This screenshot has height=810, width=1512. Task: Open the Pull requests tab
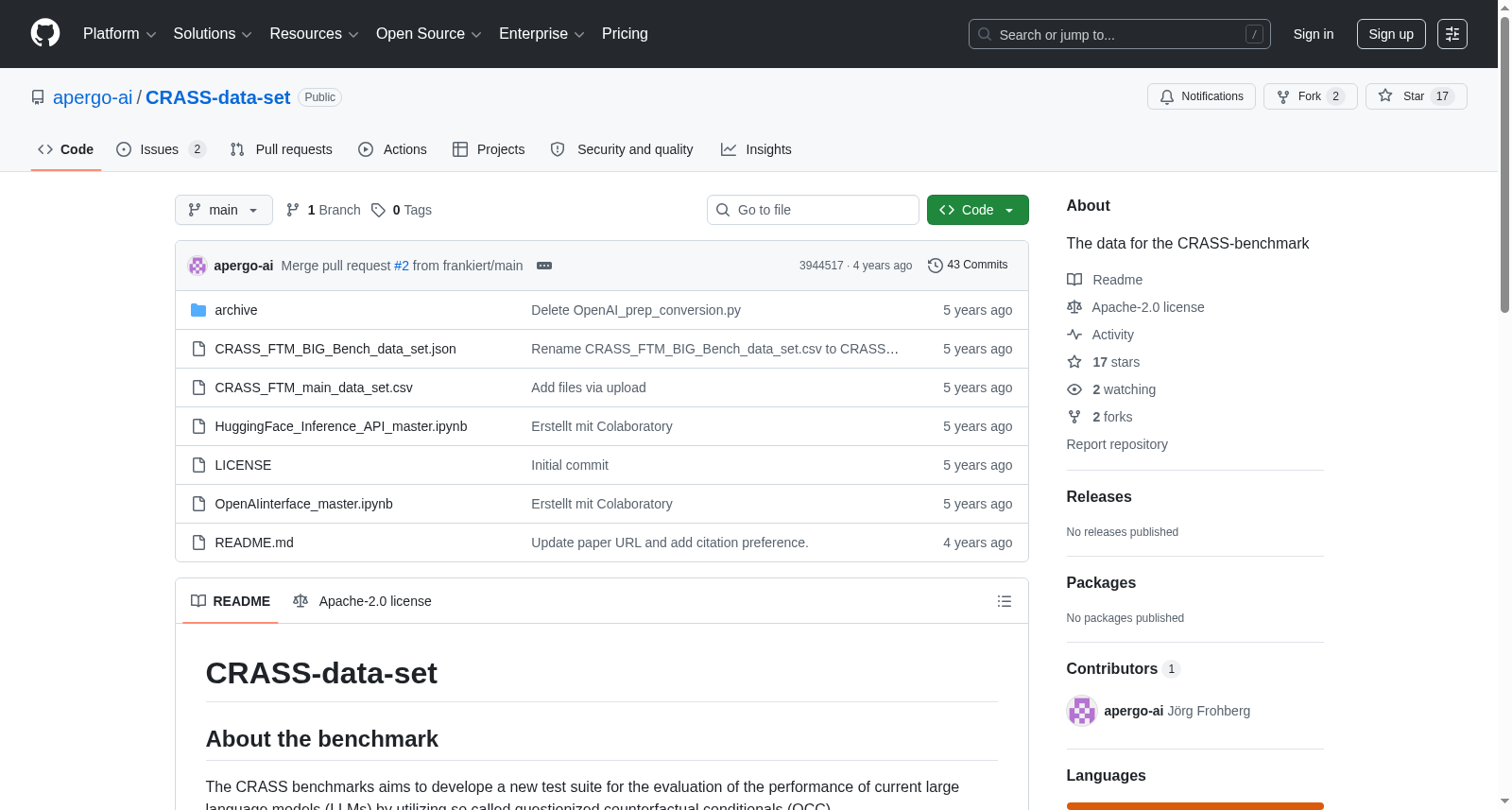(282, 149)
